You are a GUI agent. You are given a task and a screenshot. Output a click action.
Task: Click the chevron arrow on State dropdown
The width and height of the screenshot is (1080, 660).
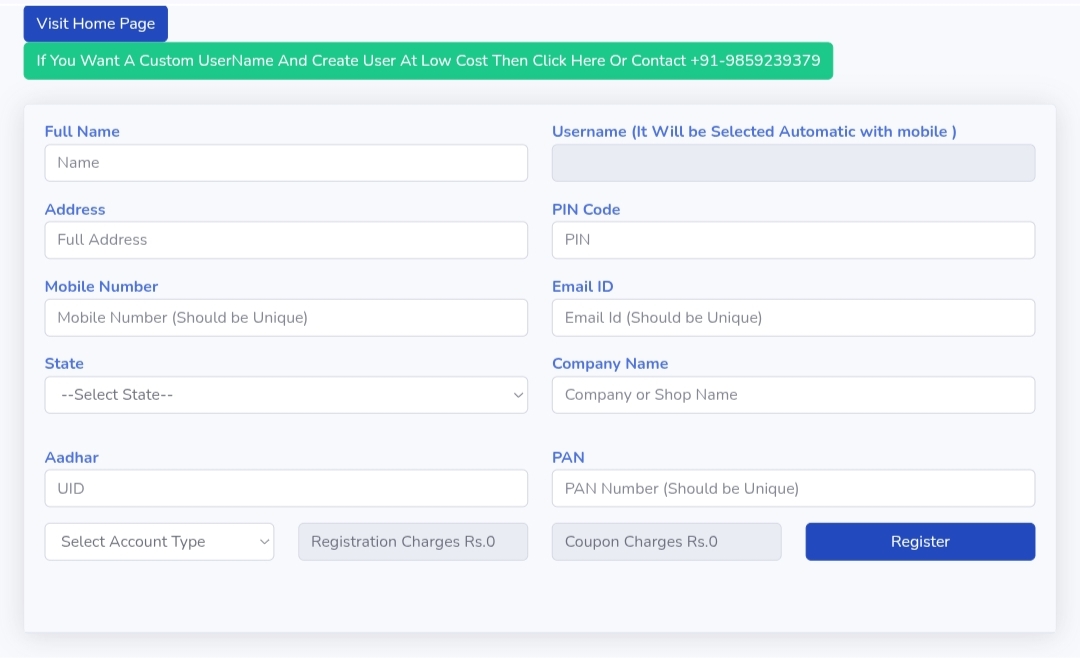(518, 395)
